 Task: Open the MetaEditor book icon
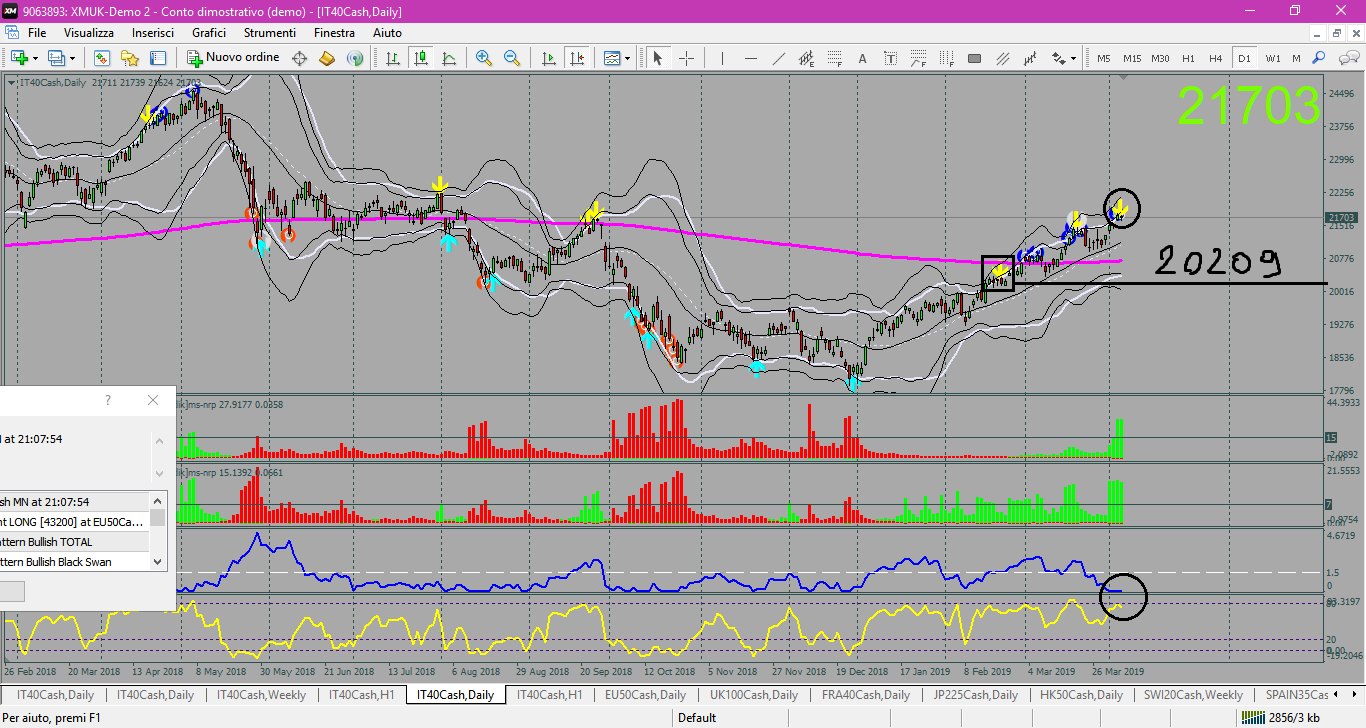point(326,58)
